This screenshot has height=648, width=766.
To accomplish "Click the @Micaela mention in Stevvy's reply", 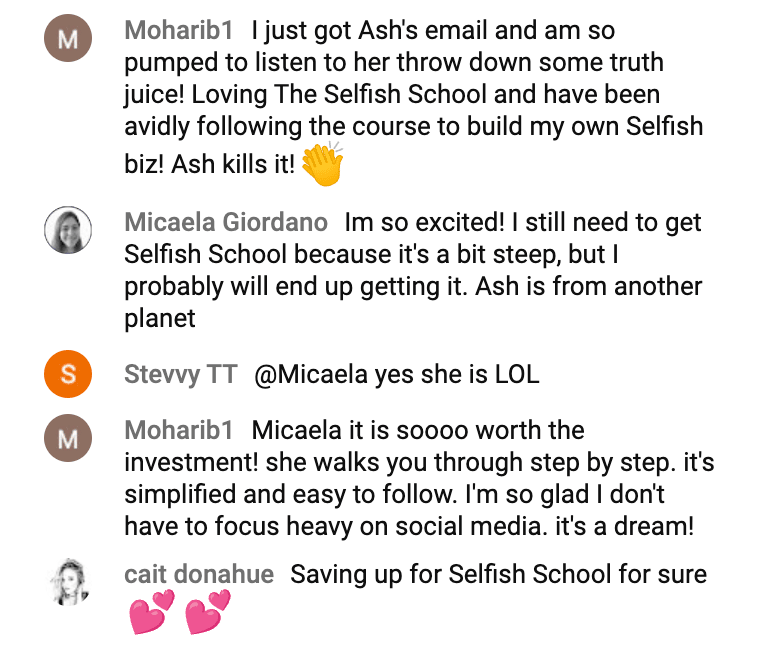I will point(311,374).
